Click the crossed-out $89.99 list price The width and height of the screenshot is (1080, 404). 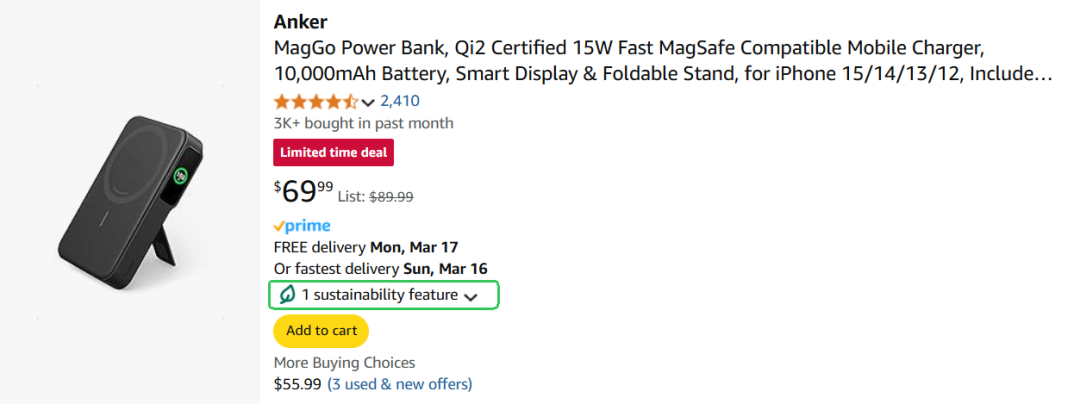[392, 197]
